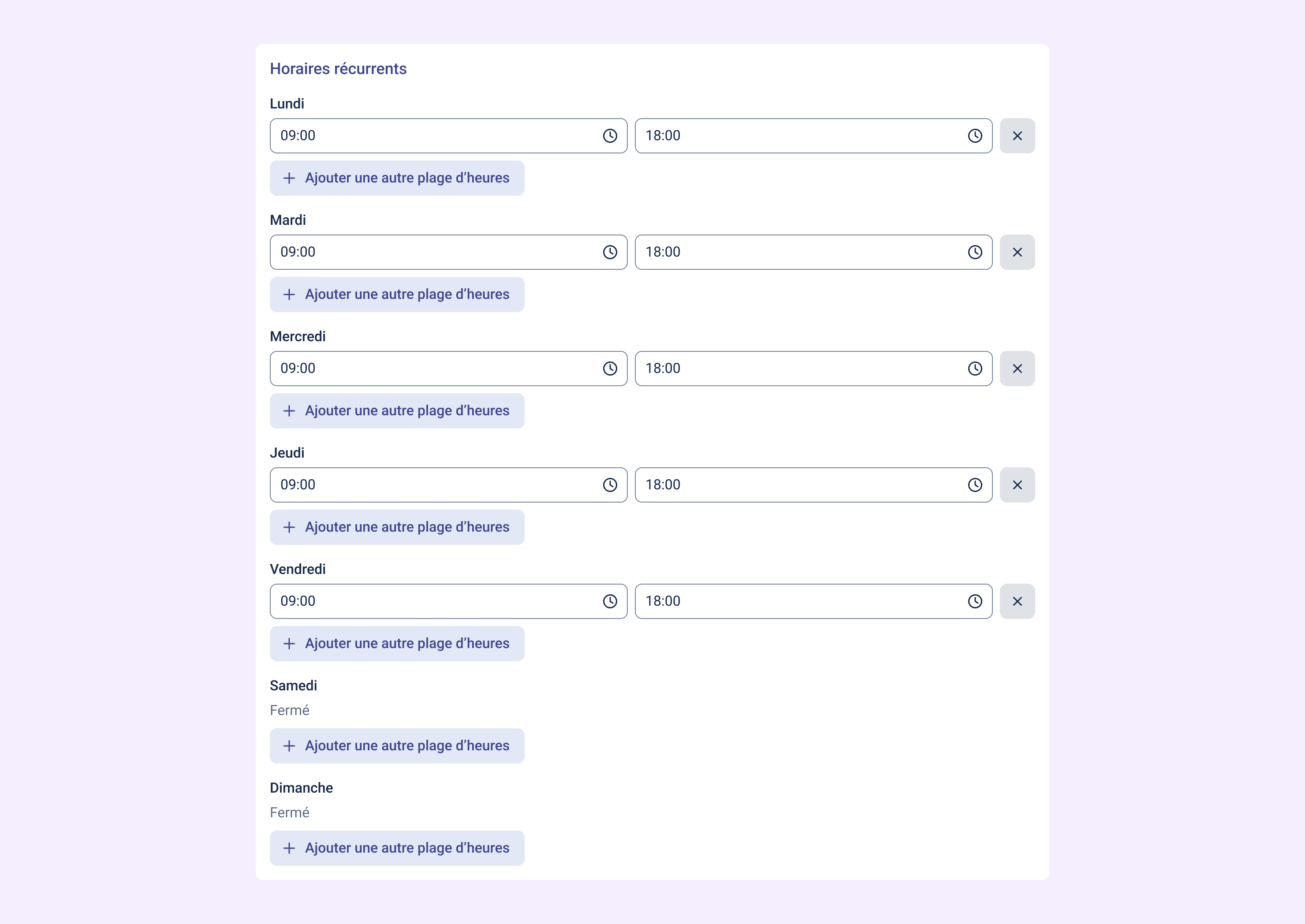1305x924 pixels.
Task: Add another hour range for Lundi
Action: click(x=396, y=178)
